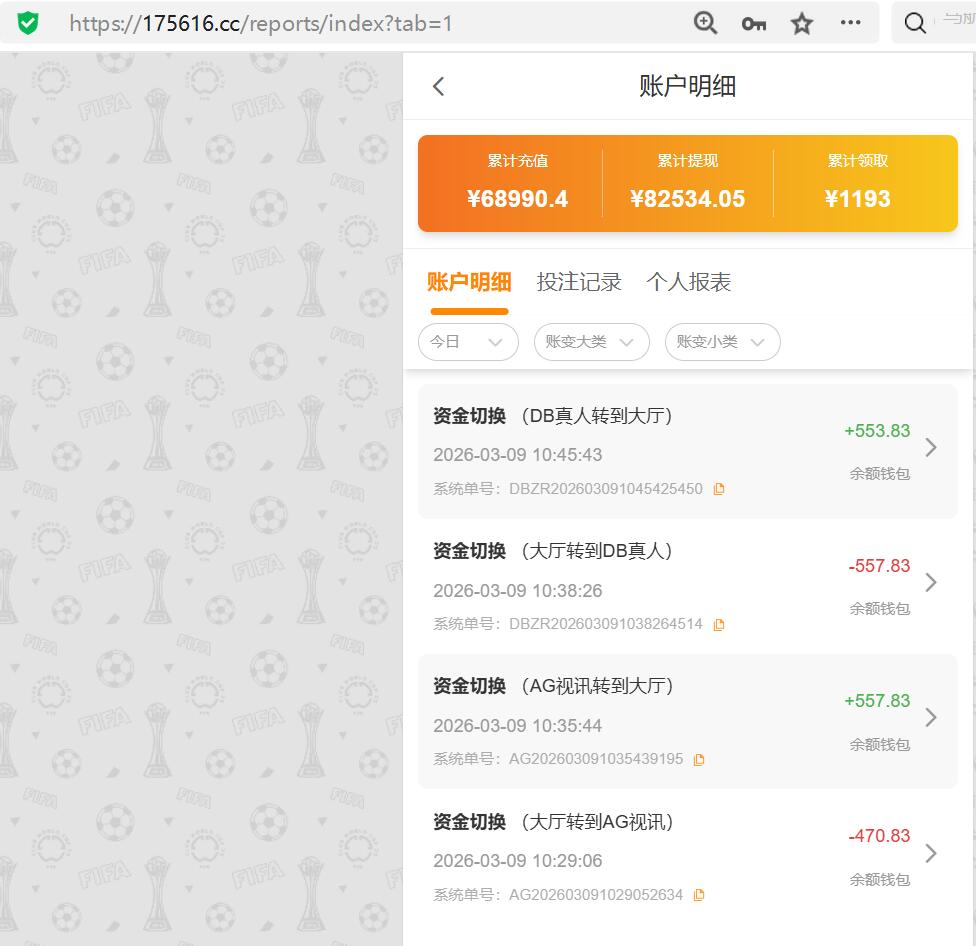Open the 账变小类 filter dropdown
976x946 pixels.
click(722, 342)
